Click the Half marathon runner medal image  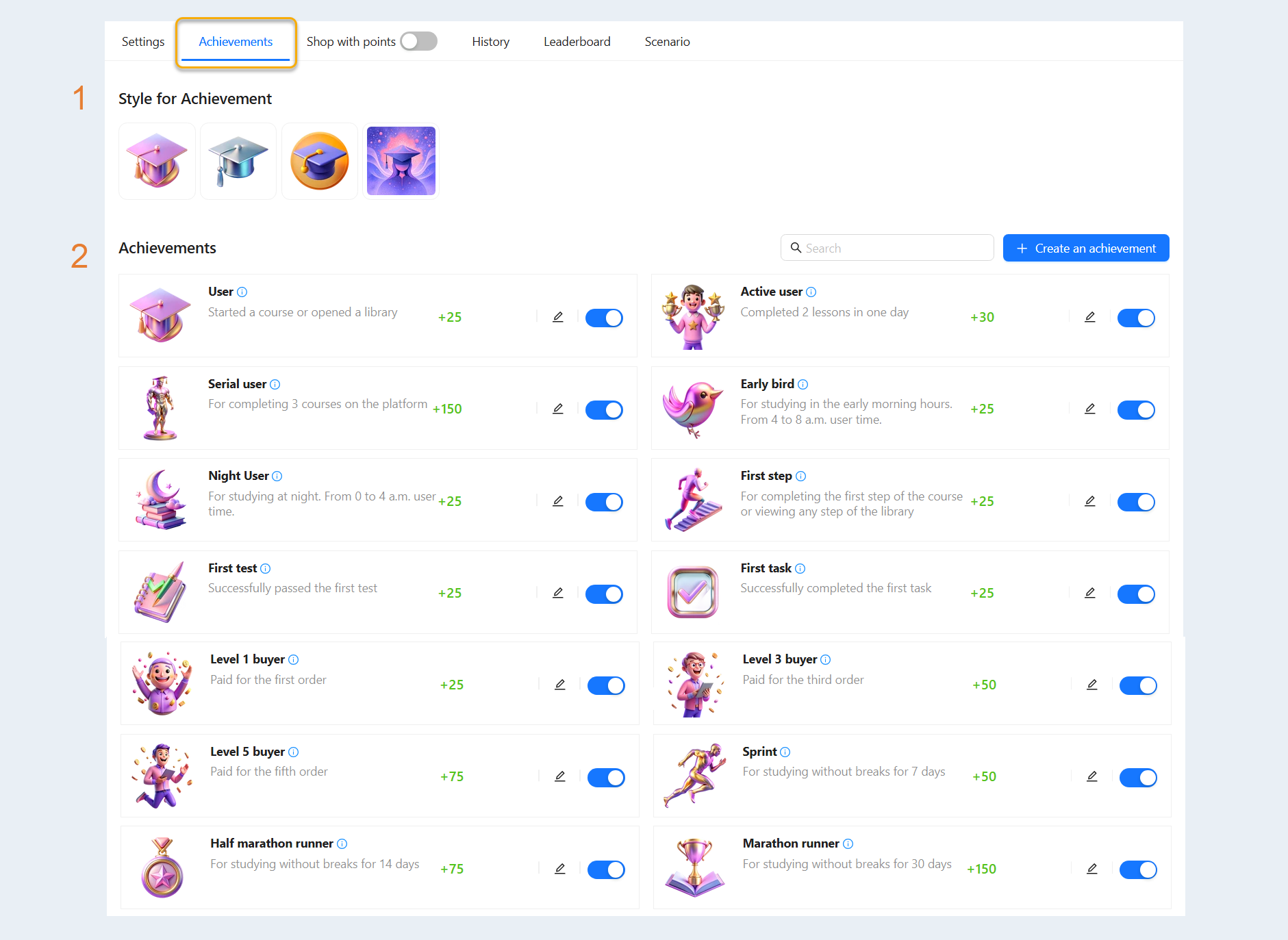(x=162, y=867)
